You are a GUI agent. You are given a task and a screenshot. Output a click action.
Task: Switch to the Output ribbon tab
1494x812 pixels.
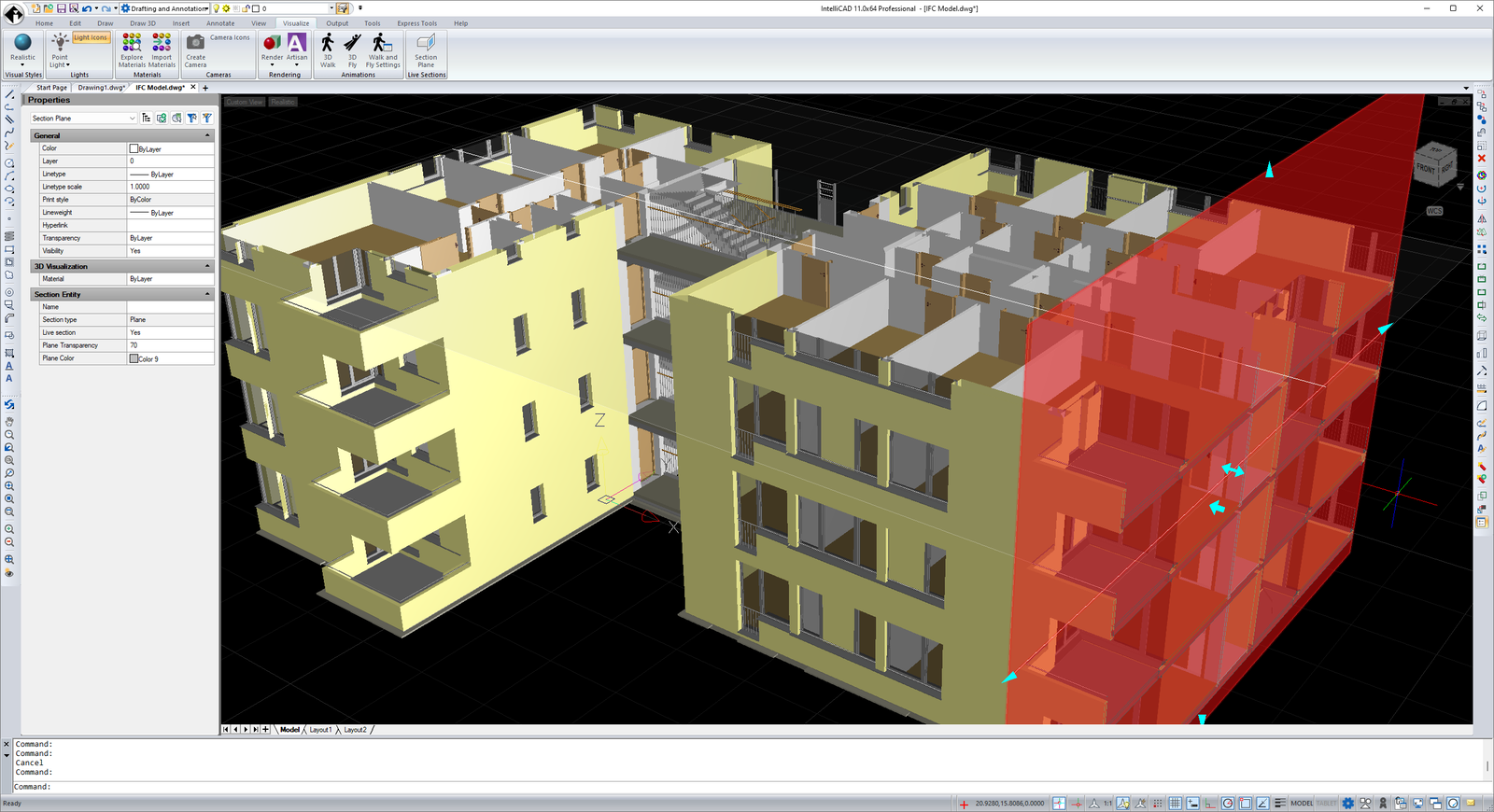coord(337,23)
